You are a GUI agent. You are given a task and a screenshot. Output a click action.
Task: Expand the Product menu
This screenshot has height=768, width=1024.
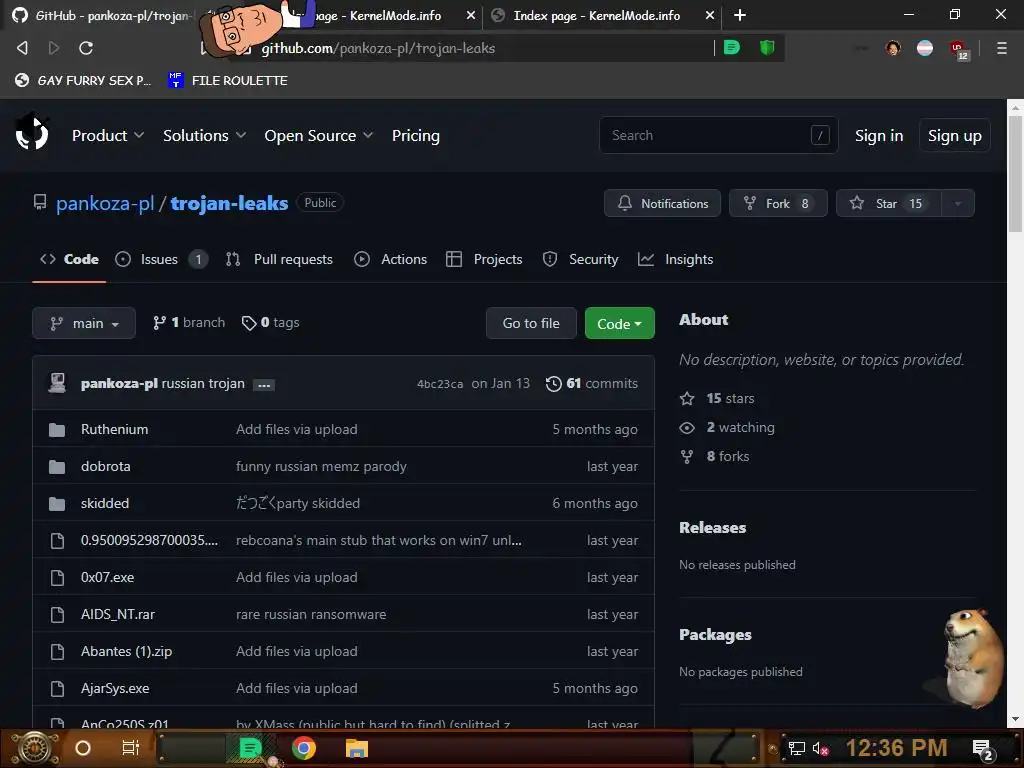[108, 136]
